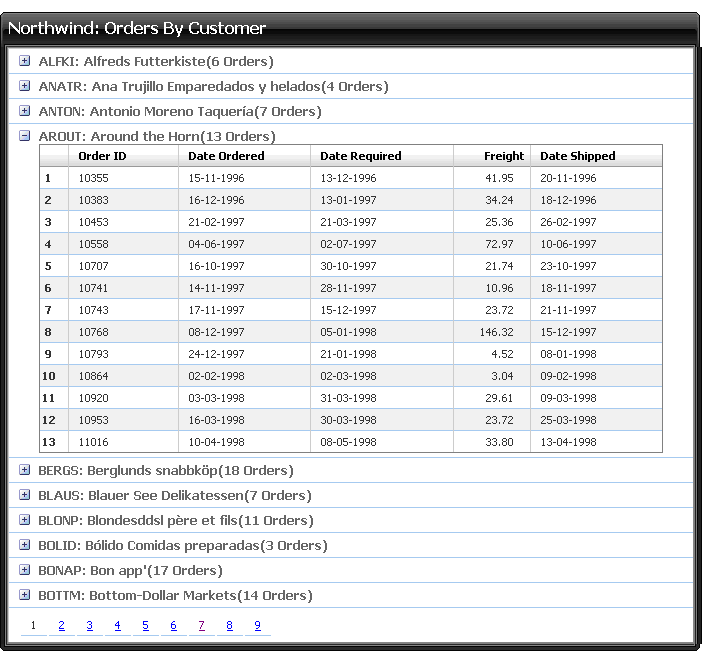Expand the BLONP Blondesddsl père et fils row
This screenshot has height=672, width=708.
click(25, 520)
